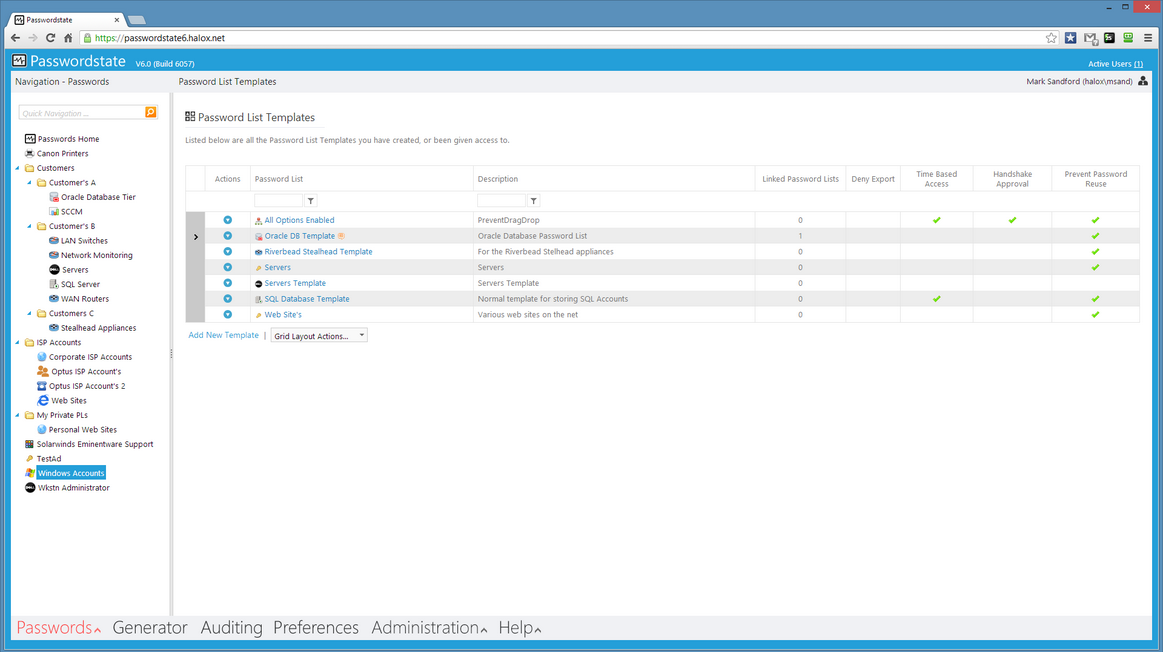Click the Description column filter icon

(533, 201)
